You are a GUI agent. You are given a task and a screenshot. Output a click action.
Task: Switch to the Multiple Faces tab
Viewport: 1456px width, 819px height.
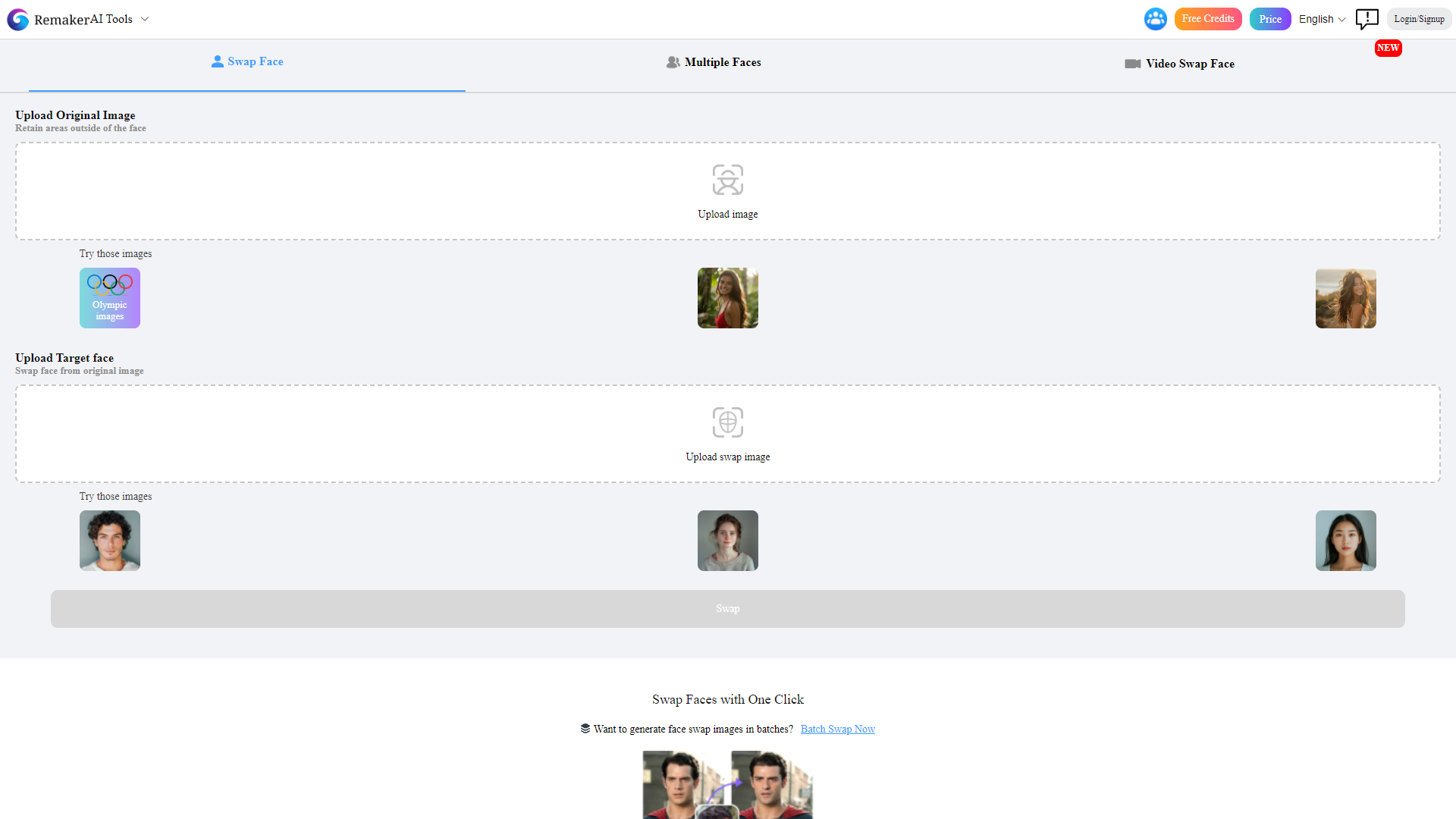(722, 62)
